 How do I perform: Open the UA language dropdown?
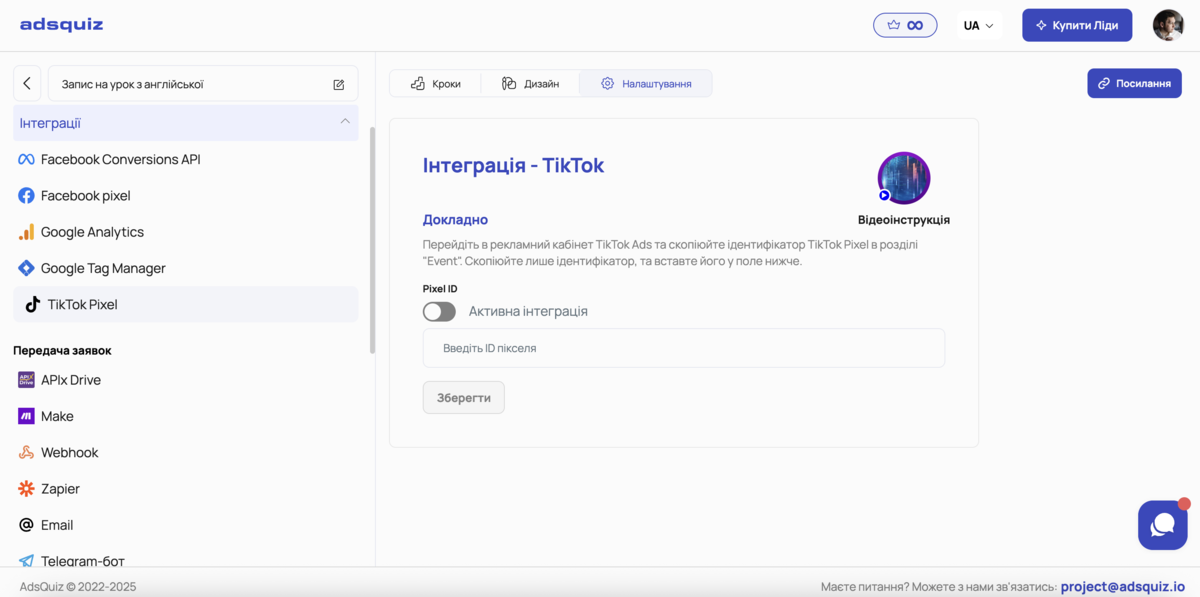coord(979,25)
